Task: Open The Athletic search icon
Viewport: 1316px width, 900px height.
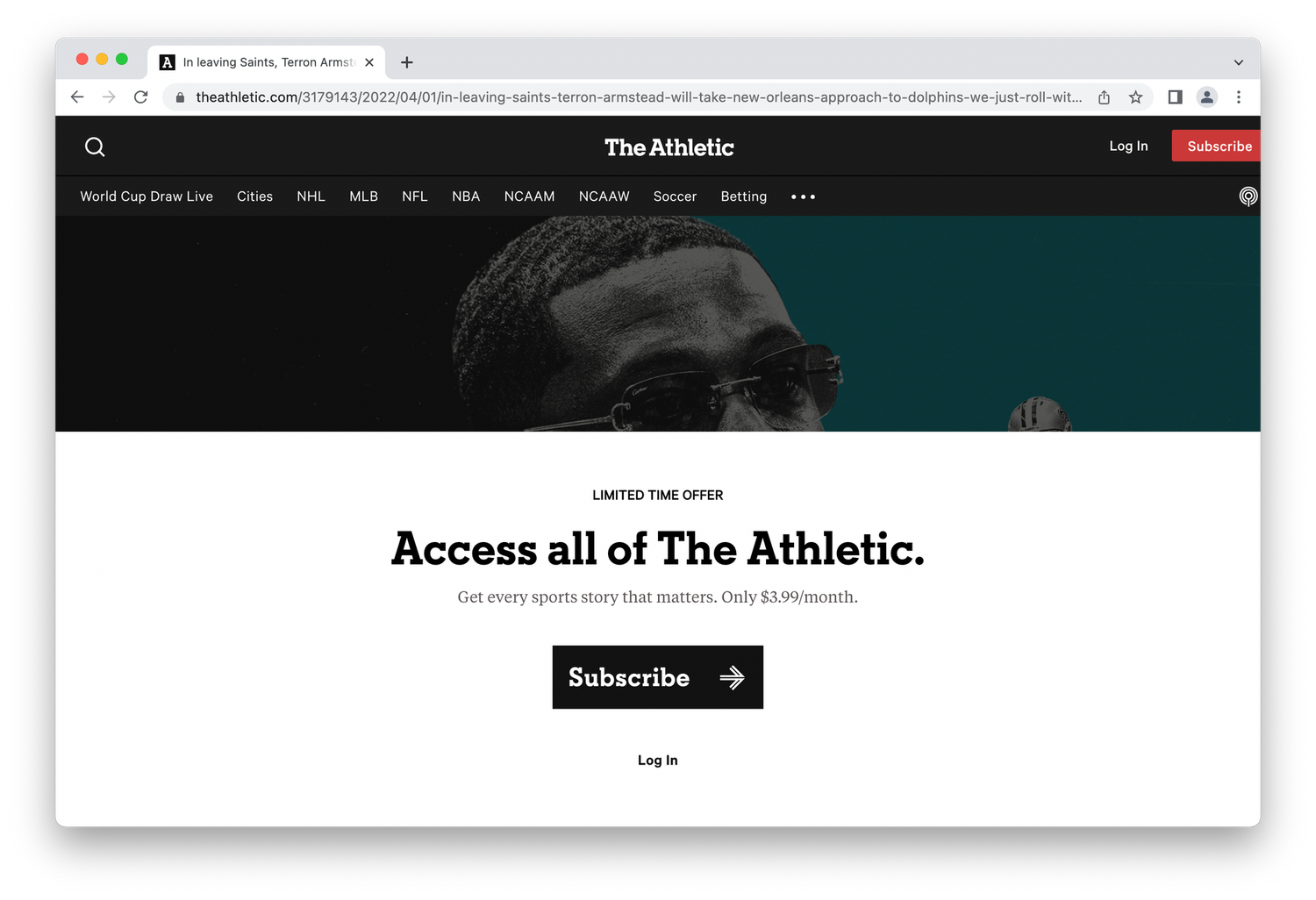Action: point(95,146)
